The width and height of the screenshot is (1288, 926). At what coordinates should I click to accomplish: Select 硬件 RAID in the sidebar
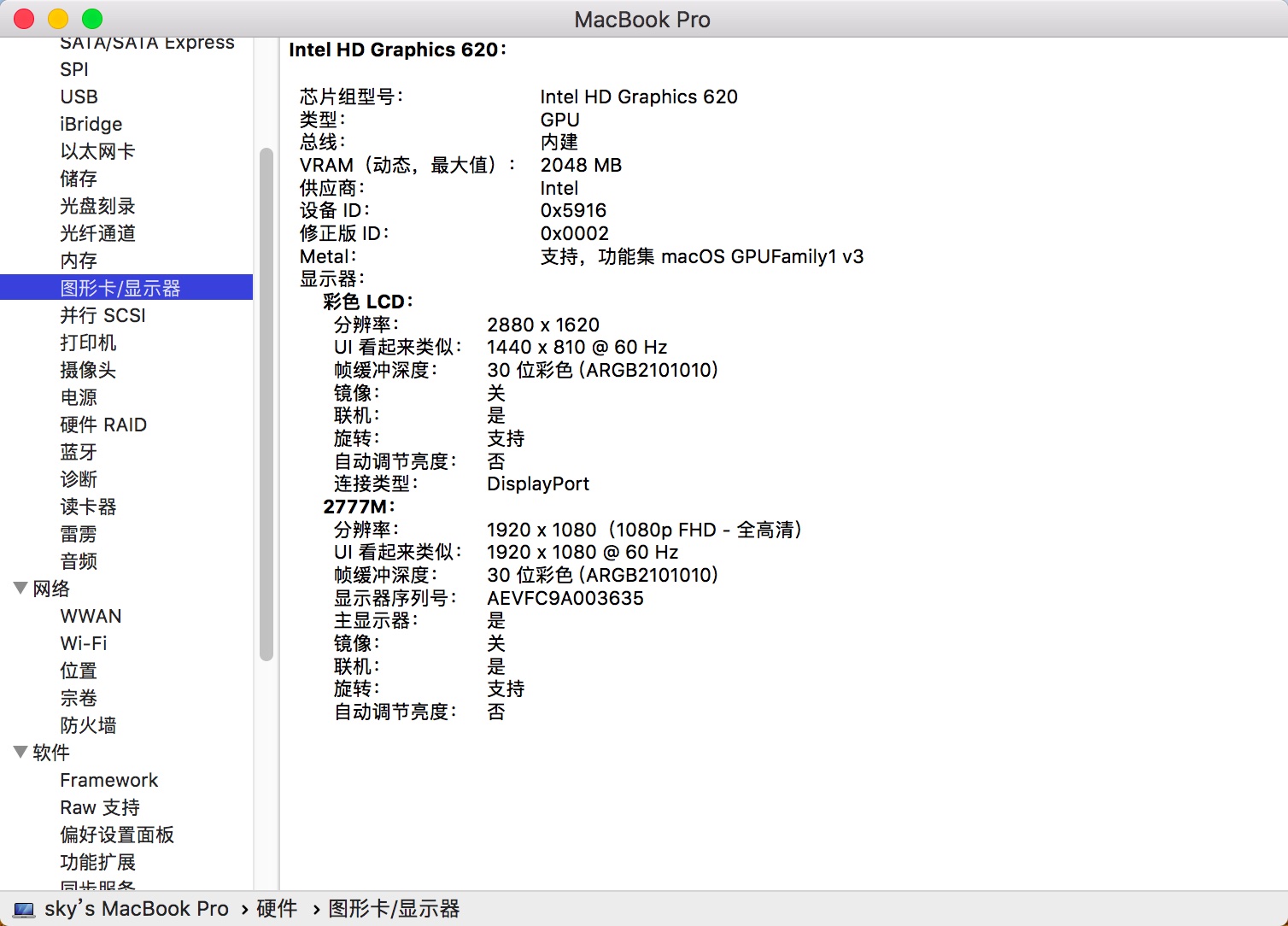click(x=103, y=425)
